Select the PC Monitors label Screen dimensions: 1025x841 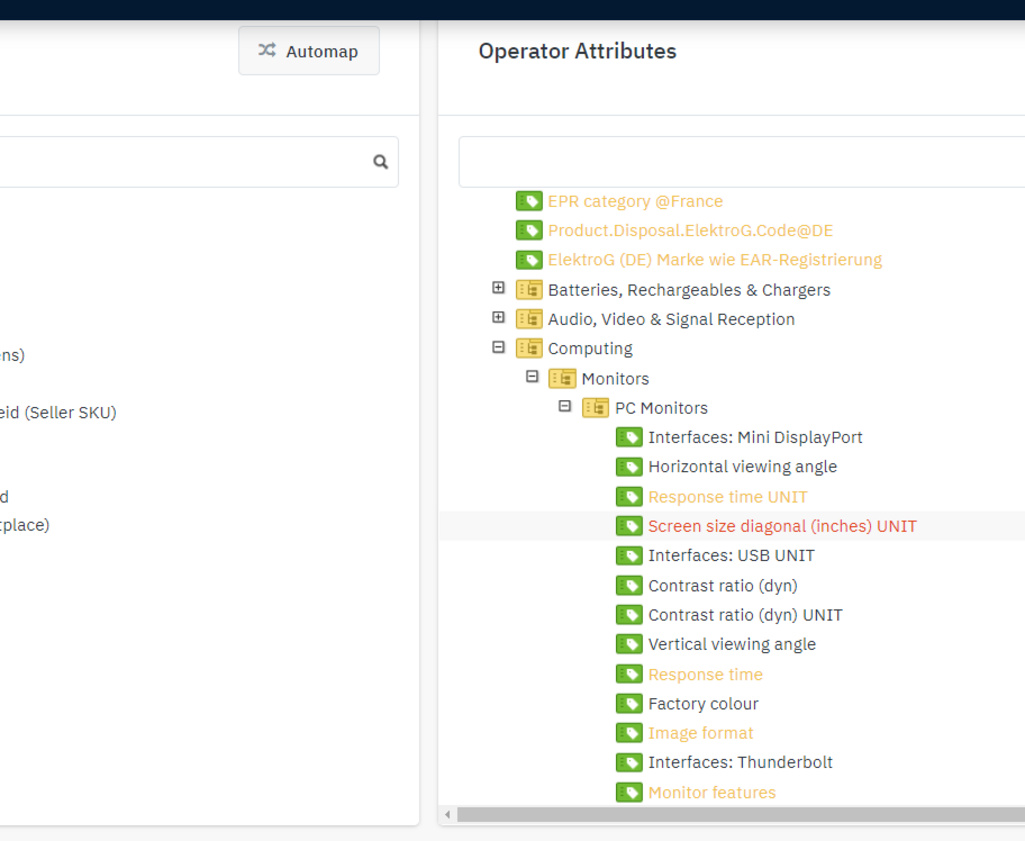tap(661, 408)
